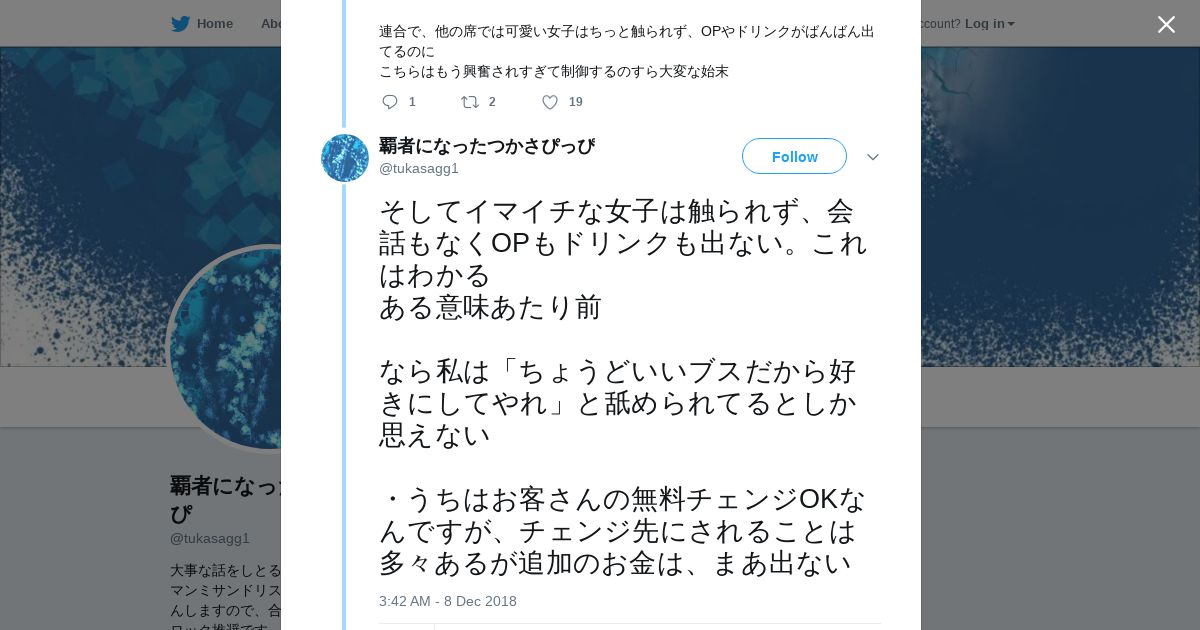
Task: Open the Log in dropdown
Action: tap(989, 23)
